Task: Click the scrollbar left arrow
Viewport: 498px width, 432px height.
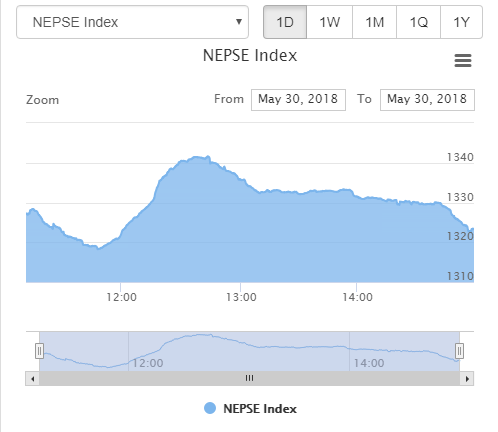Action: 32,379
